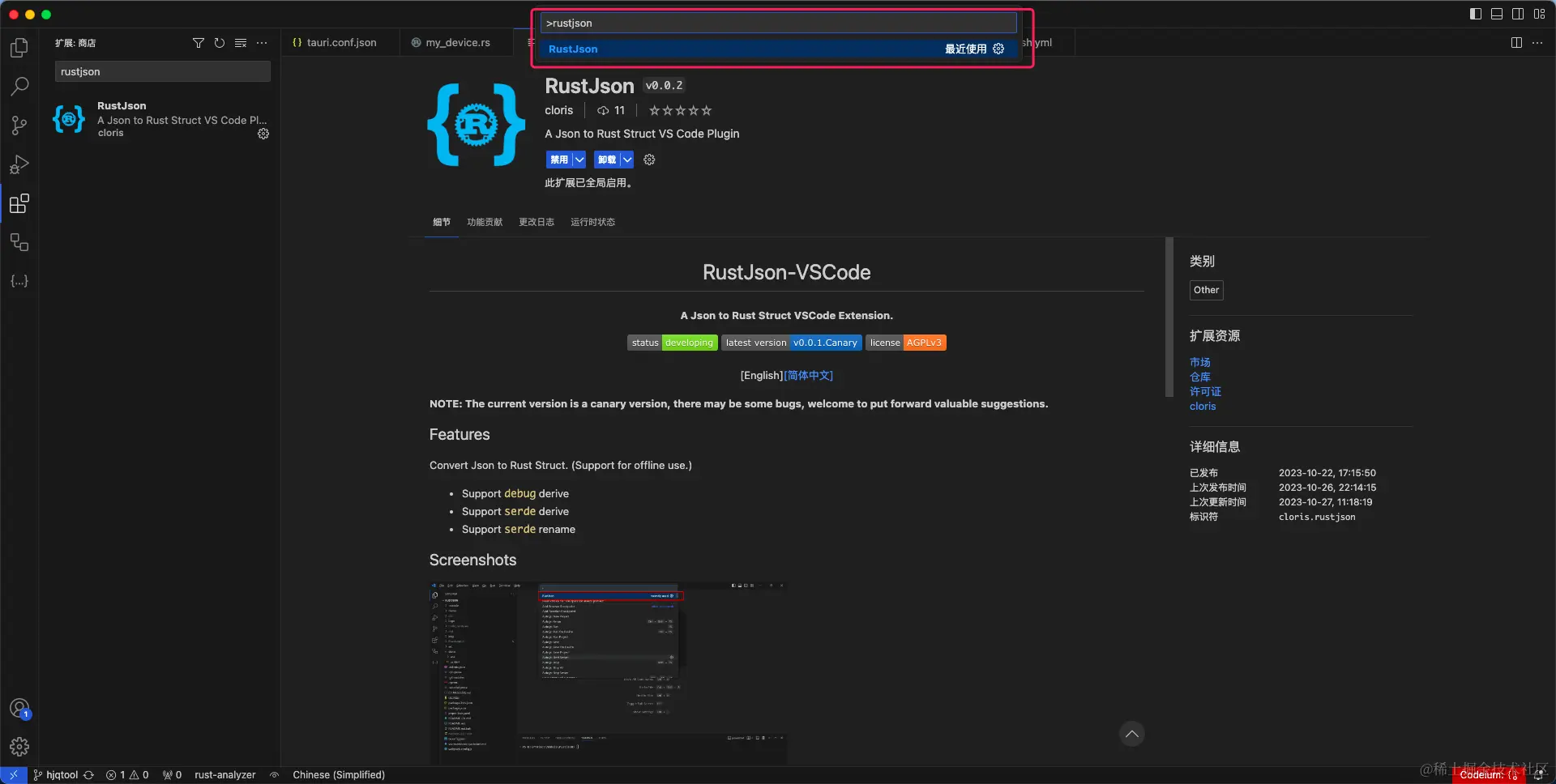The height and width of the screenshot is (784, 1556).
Task: Select the Extensions icon in activity bar
Action: tap(19, 203)
